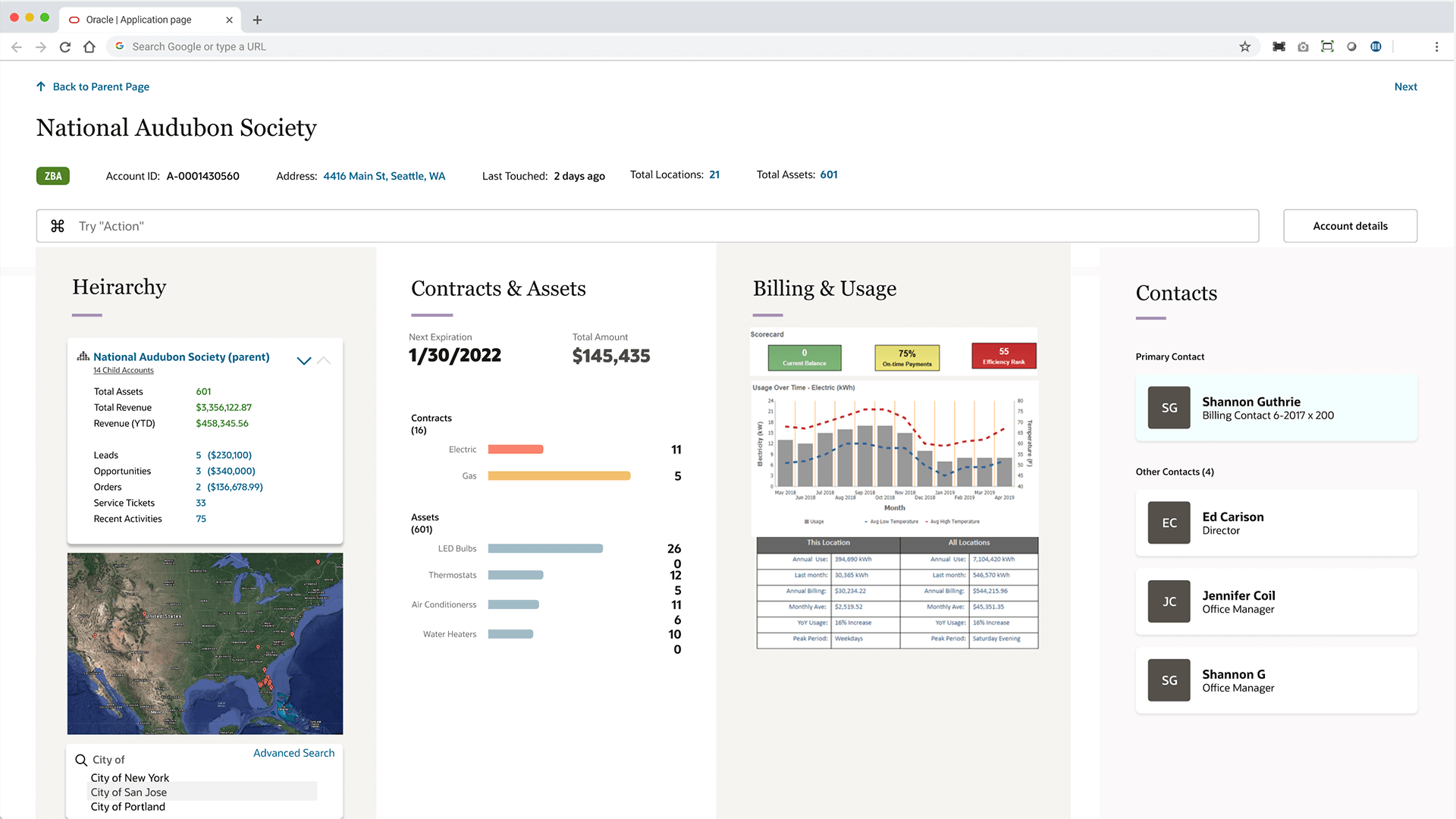The width and height of the screenshot is (1456, 819).
Task: Click the upward arrow beside Back to Parent Page
Action: click(41, 86)
